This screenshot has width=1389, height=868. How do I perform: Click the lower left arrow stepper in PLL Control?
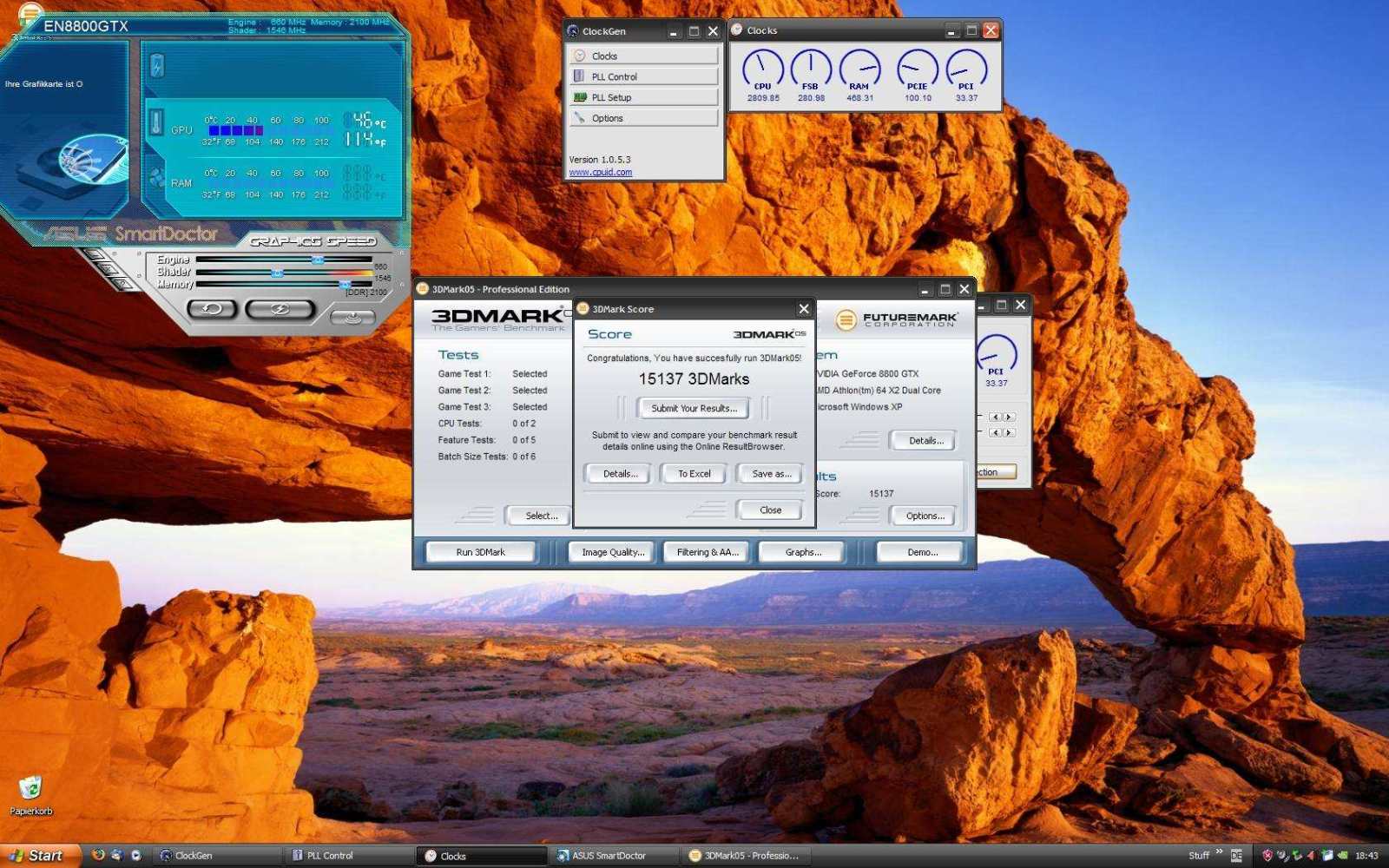pyautogui.click(x=995, y=432)
